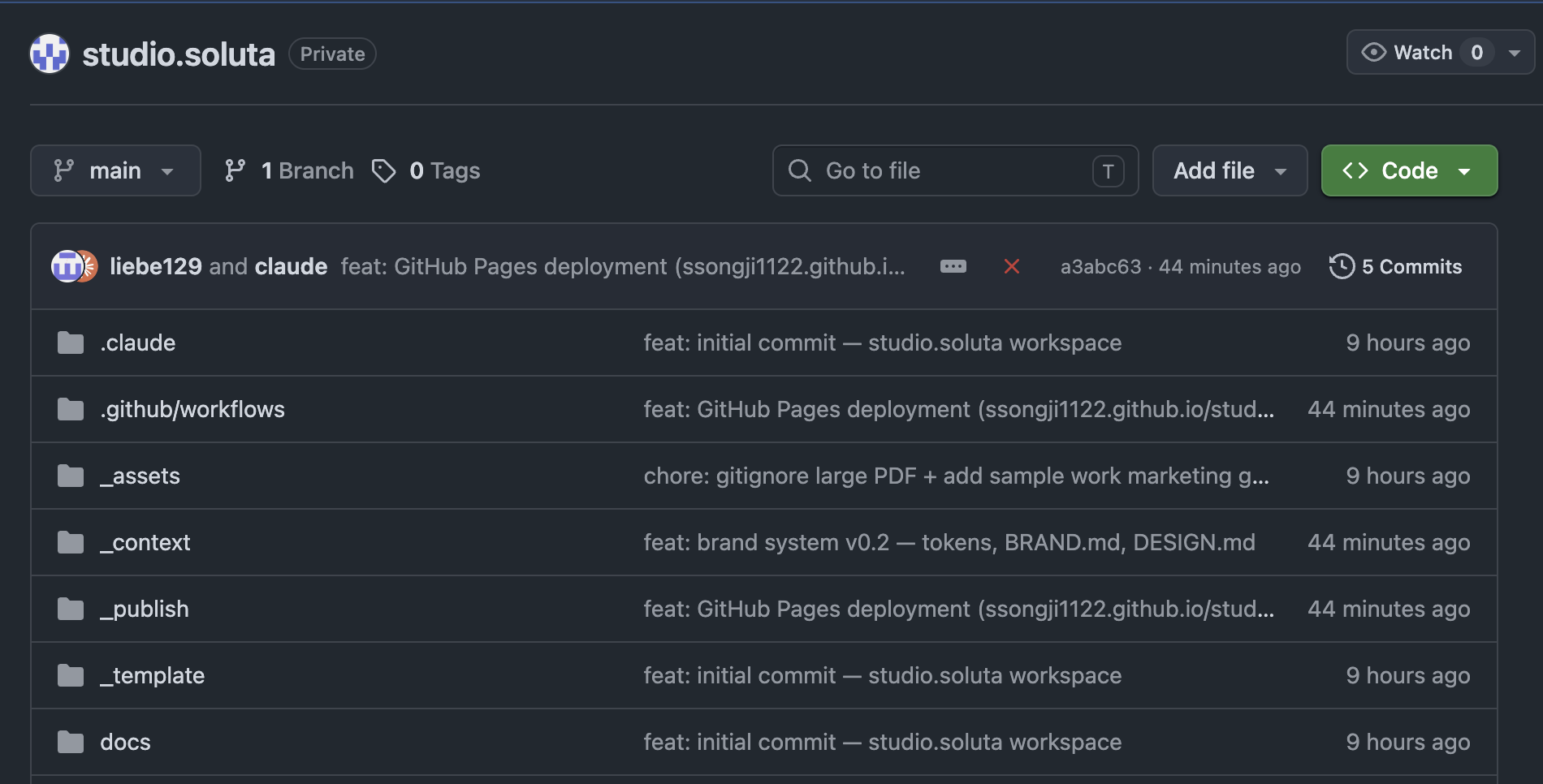Open the Watch options dropdown arrow

(1515, 53)
